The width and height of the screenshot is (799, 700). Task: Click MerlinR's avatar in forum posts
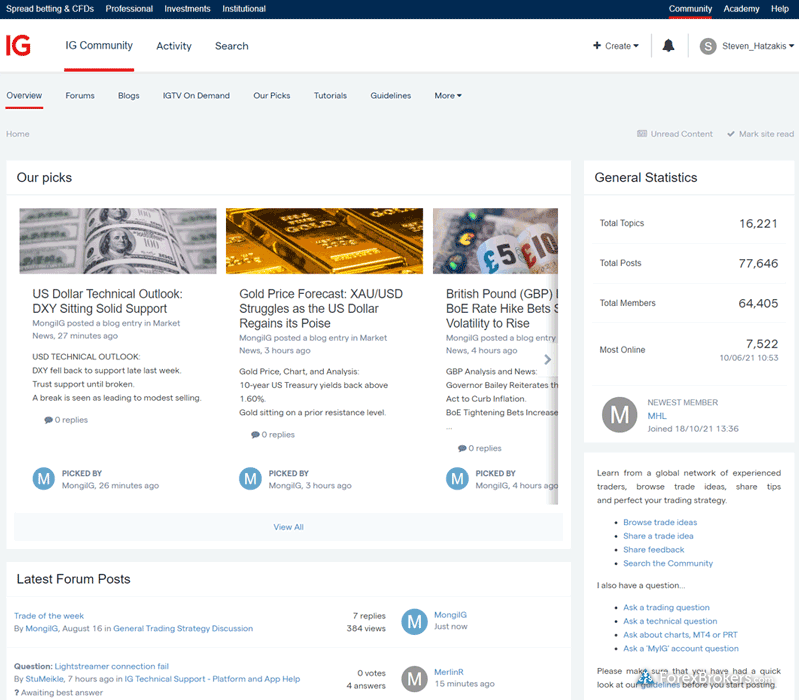pyautogui.click(x=414, y=679)
